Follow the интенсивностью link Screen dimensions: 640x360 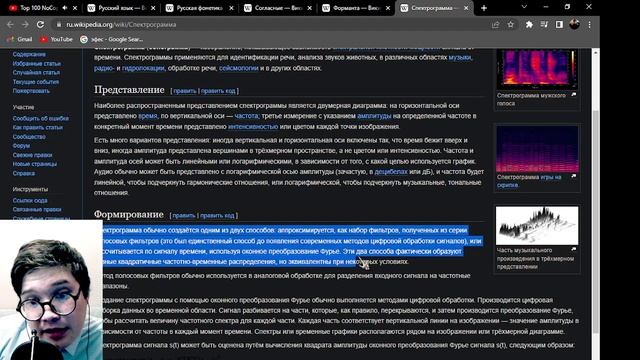[x=253, y=127]
